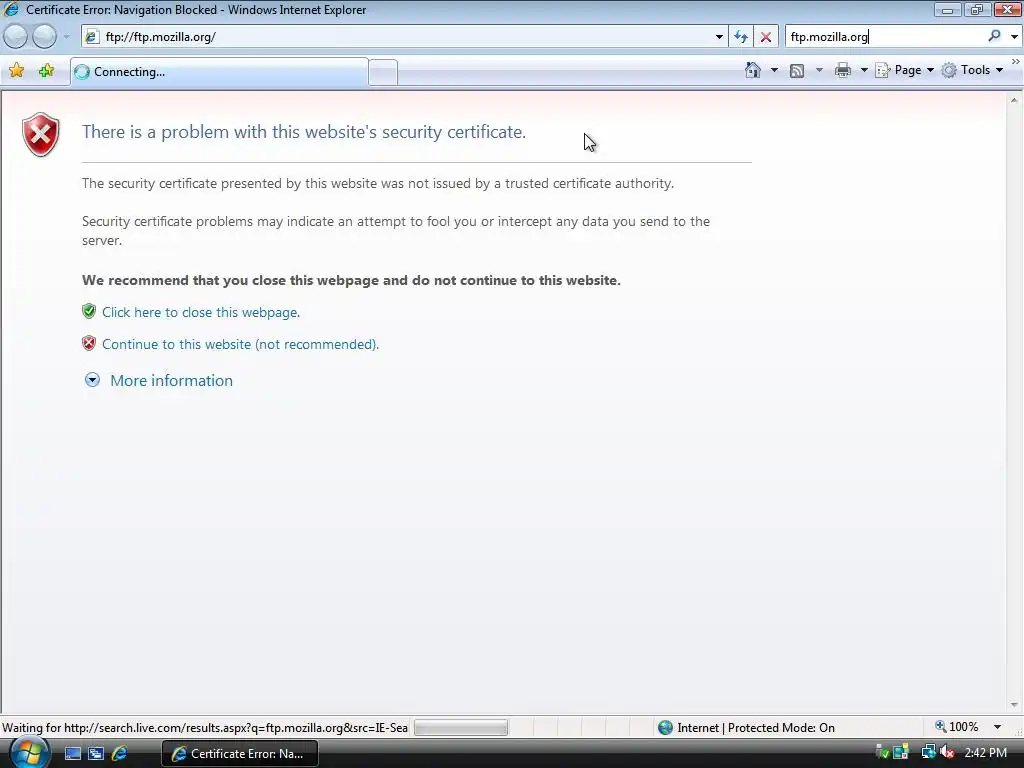Show more toolbar commands with the chevron

(1016, 61)
